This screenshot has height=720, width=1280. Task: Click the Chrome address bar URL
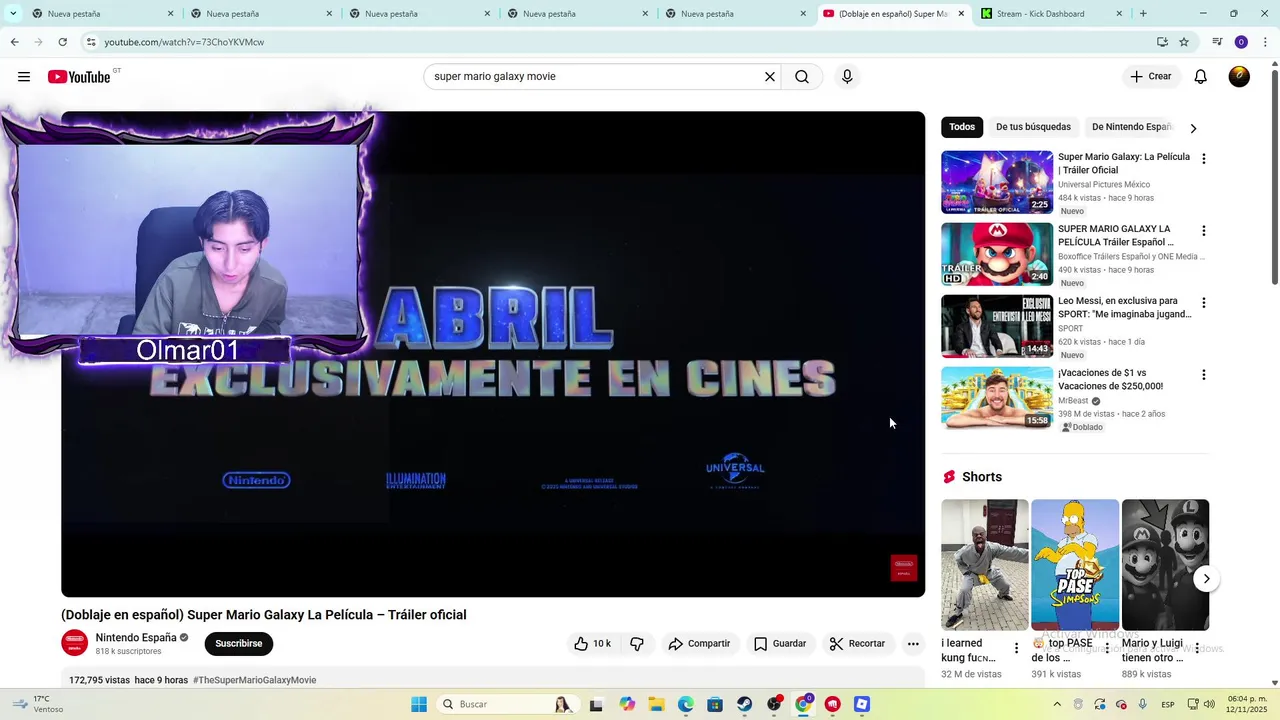pos(184,42)
